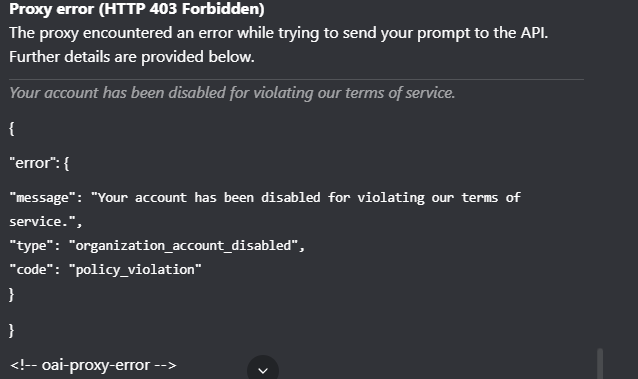Image resolution: width=638 pixels, height=379 pixels.
Task: Click the final closing curly brace
Action: (x=12, y=330)
